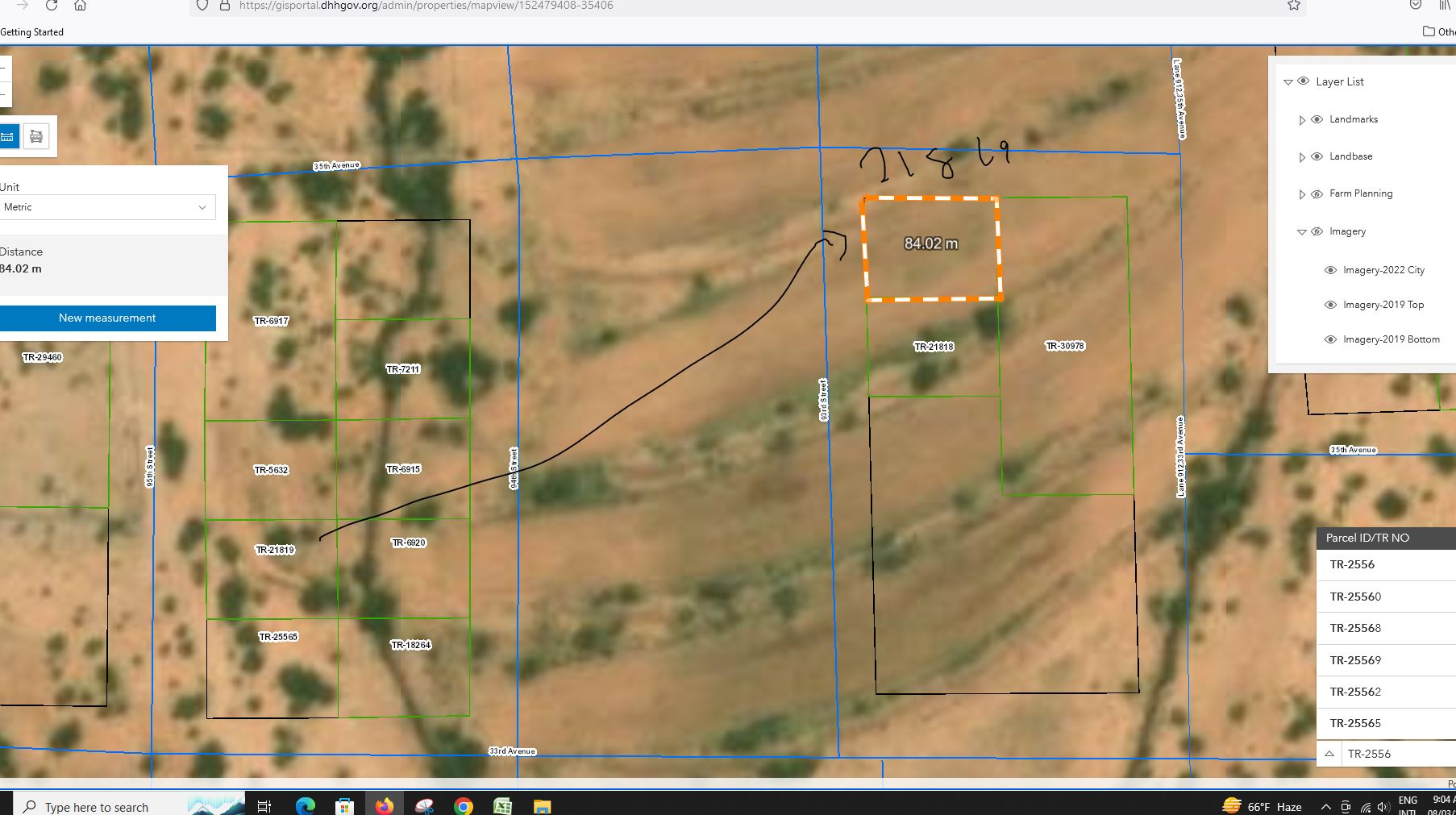Open the browser library icon
The width and height of the screenshot is (1456, 815).
(x=1445, y=5)
